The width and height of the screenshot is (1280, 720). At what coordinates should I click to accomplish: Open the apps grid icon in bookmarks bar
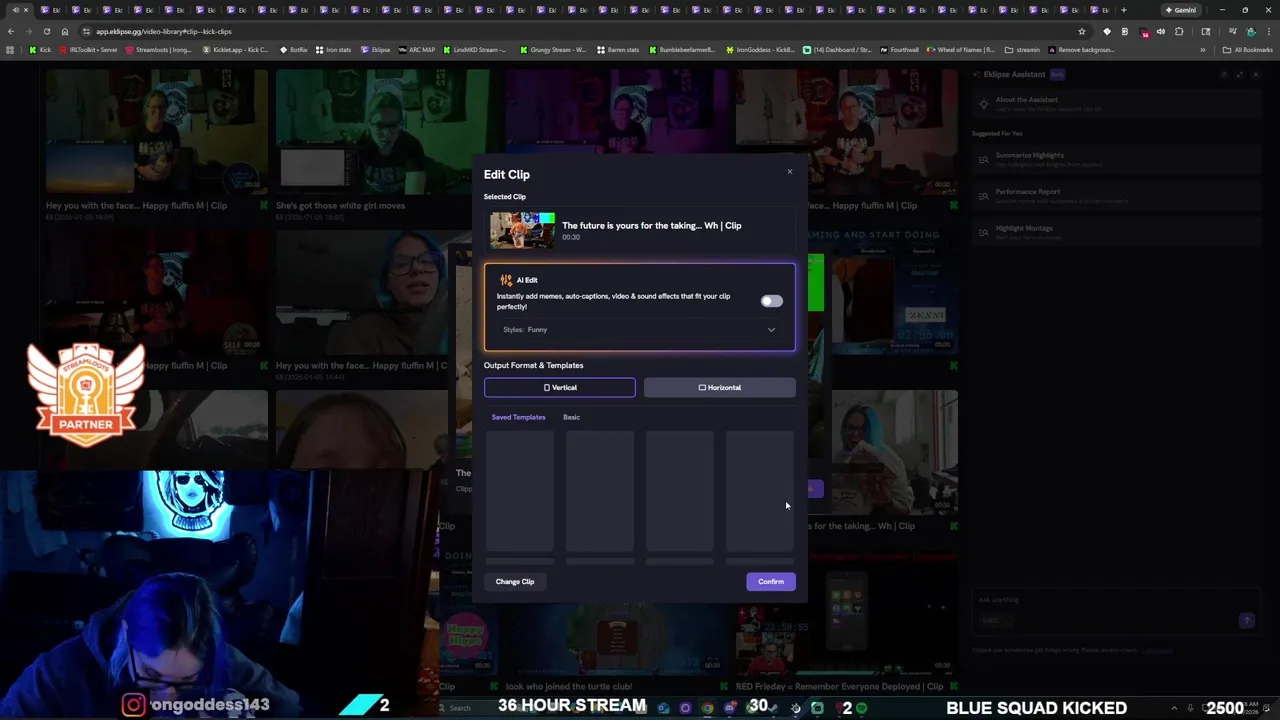[x=10, y=50]
